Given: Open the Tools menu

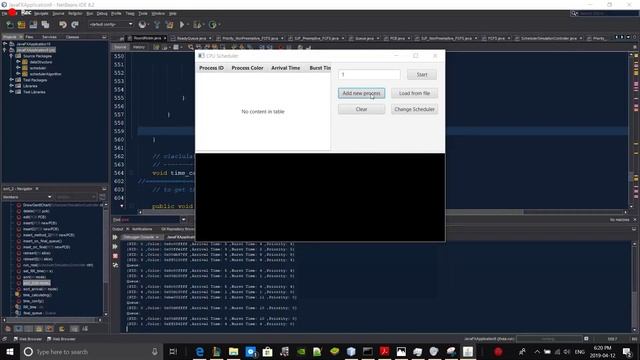Looking at the screenshot, I should (x=143, y=13).
